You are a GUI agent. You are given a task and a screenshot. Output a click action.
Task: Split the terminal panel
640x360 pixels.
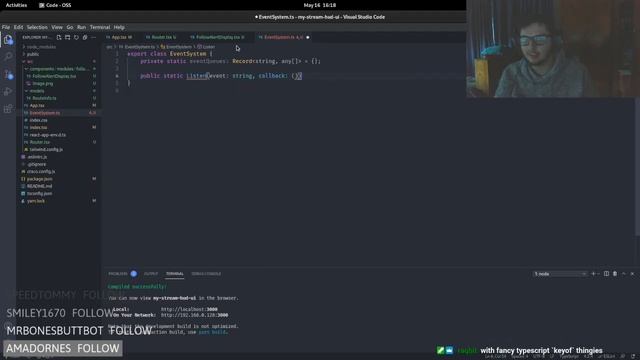pos(606,274)
